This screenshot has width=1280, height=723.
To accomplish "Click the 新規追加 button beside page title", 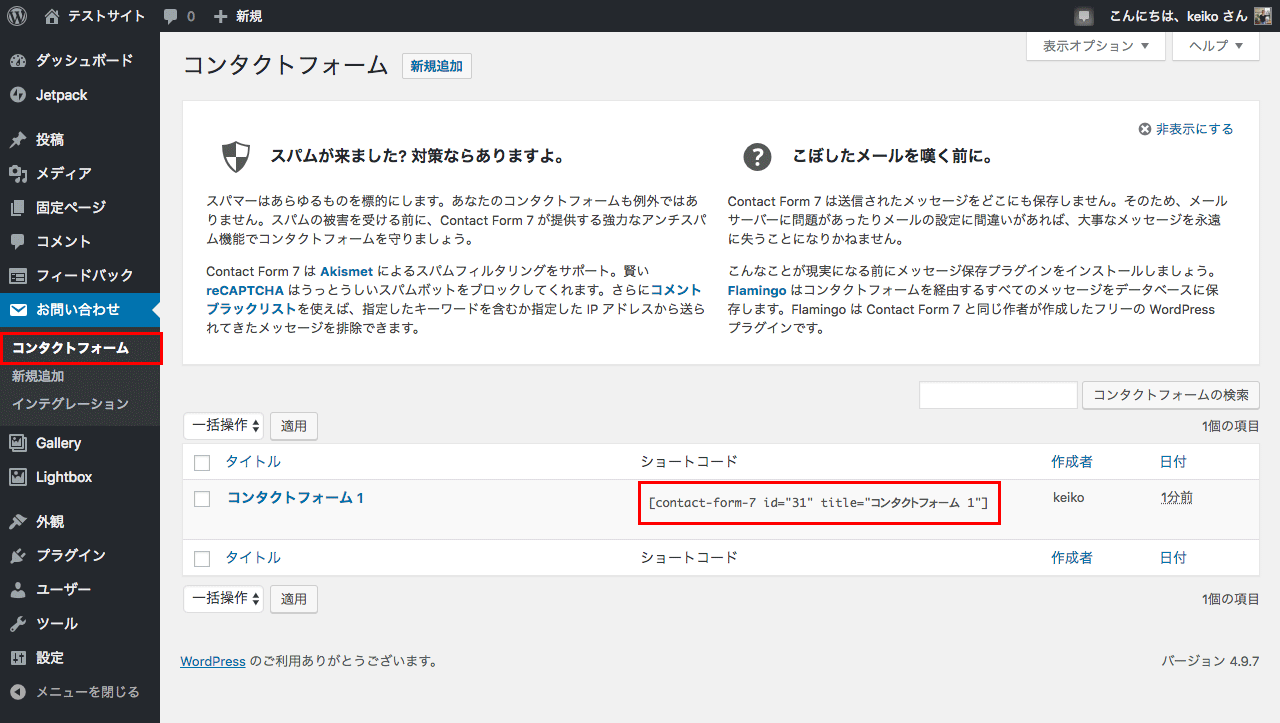I will pos(437,67).
